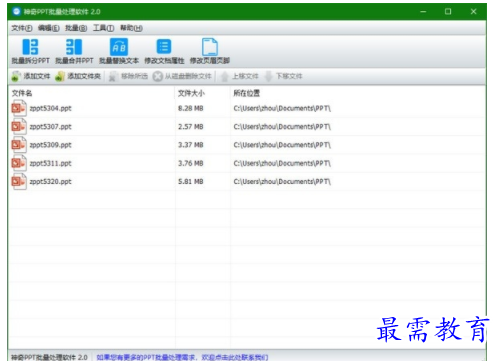The height and width of the screenshot is (361, 498).
Task: Close the PPT batch software window
Action: pos(473,12)
